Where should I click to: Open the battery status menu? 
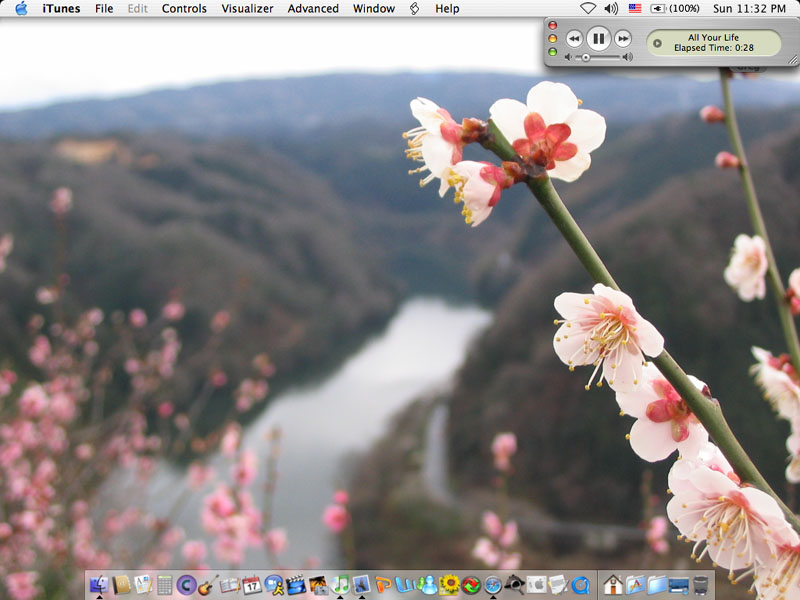675,8
